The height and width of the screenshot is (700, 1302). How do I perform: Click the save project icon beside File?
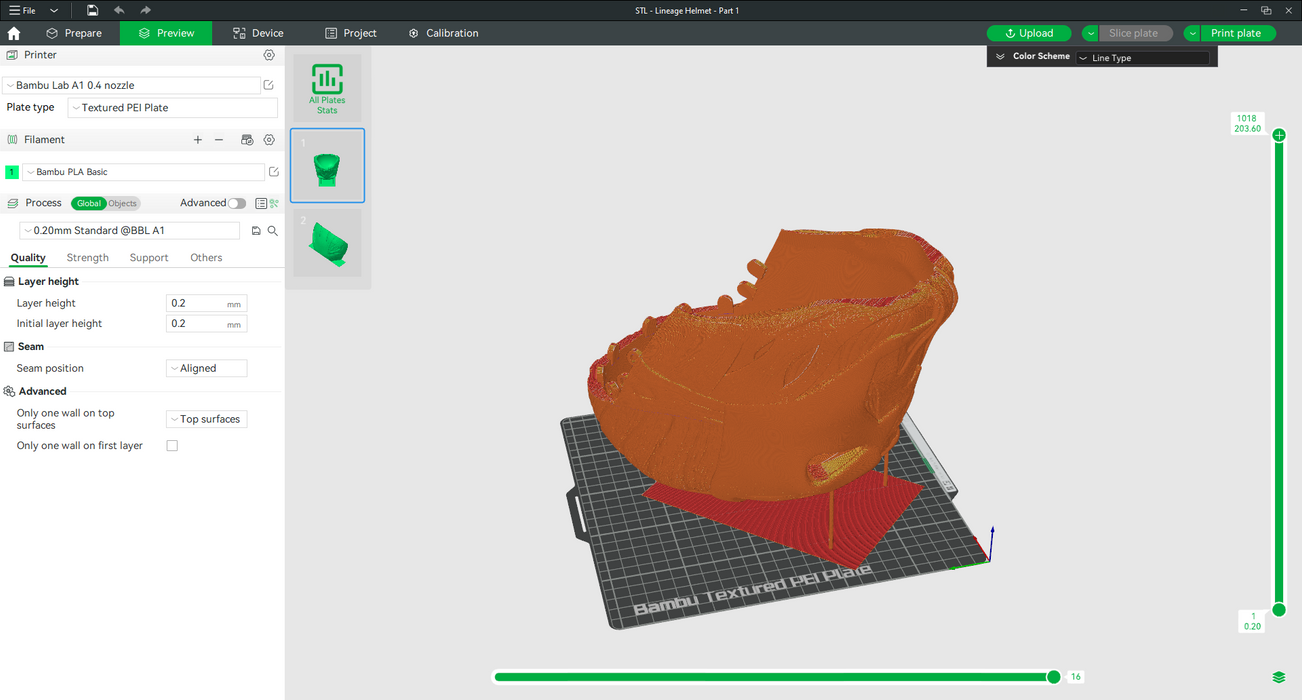pyautogui.click(x=92, y=10)
